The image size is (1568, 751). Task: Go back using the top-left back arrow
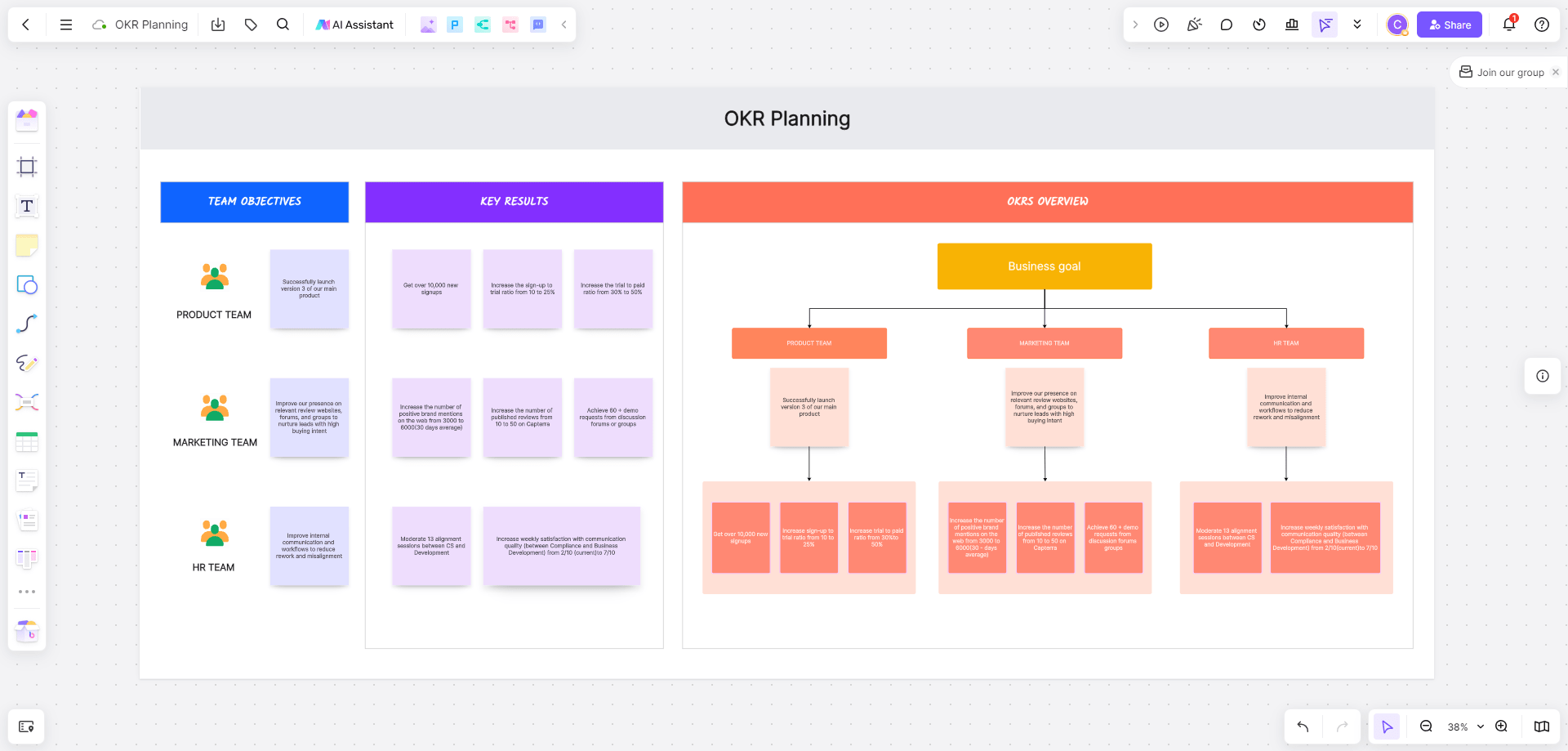tap(26, 25)
